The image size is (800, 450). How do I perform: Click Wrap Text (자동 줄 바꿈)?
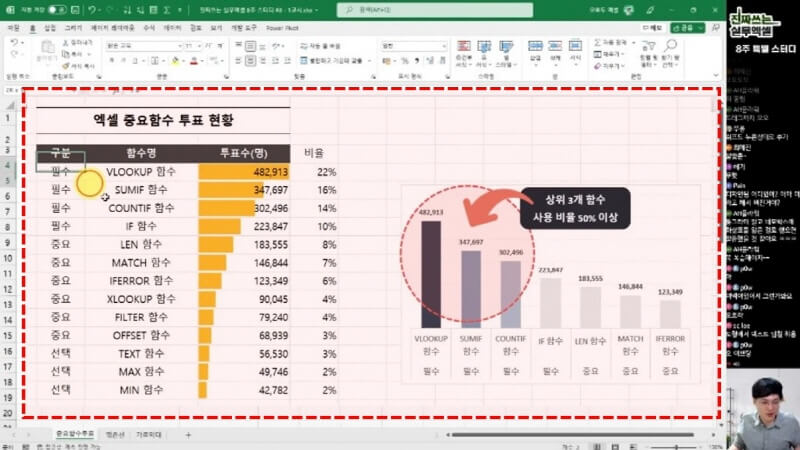[320, 46]
